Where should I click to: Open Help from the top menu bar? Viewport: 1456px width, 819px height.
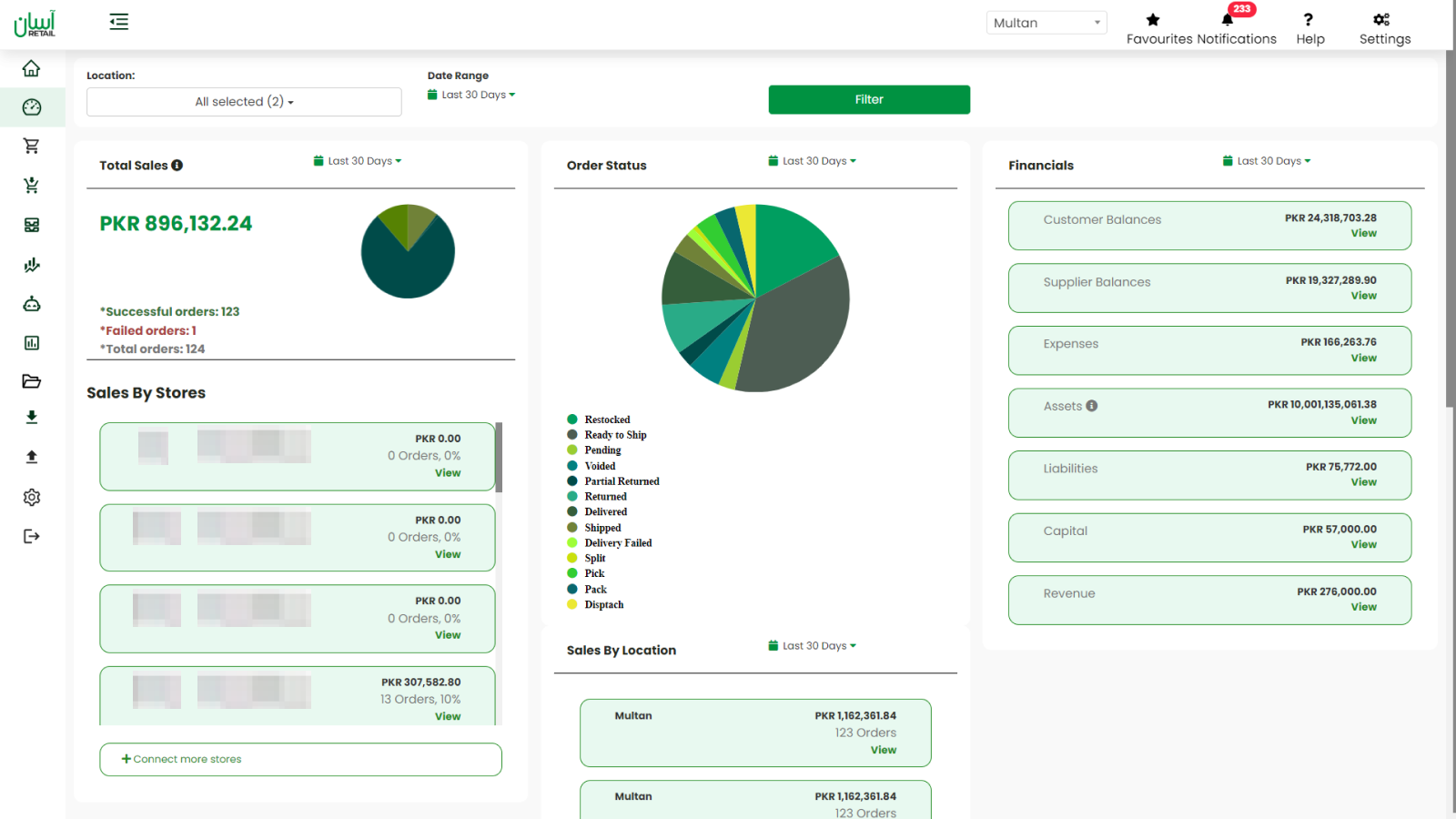coord(1309,25)
